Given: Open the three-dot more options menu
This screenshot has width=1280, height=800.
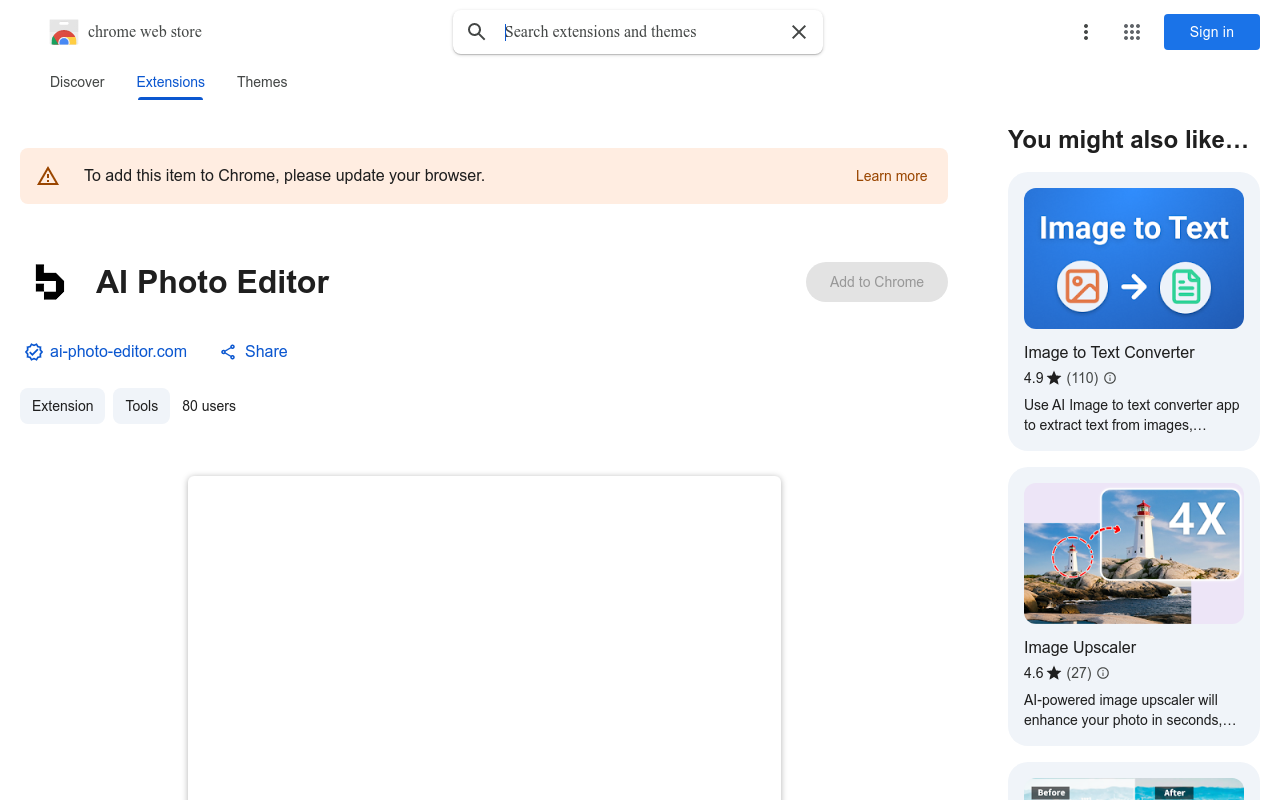Looking at the screenshot, I should click(x=1086, y=32).
